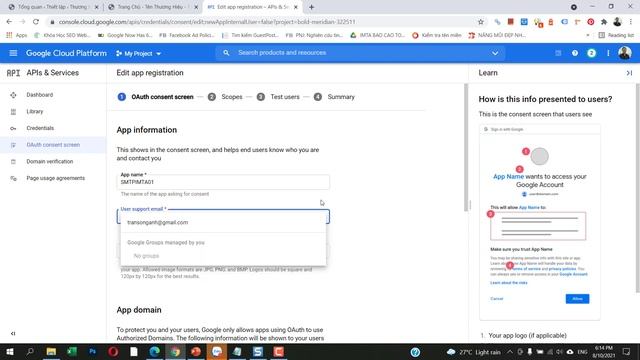This screenshot has height=360, width=640.
Task: Open the Windows Start menu
Action: (x=9, y=351)
